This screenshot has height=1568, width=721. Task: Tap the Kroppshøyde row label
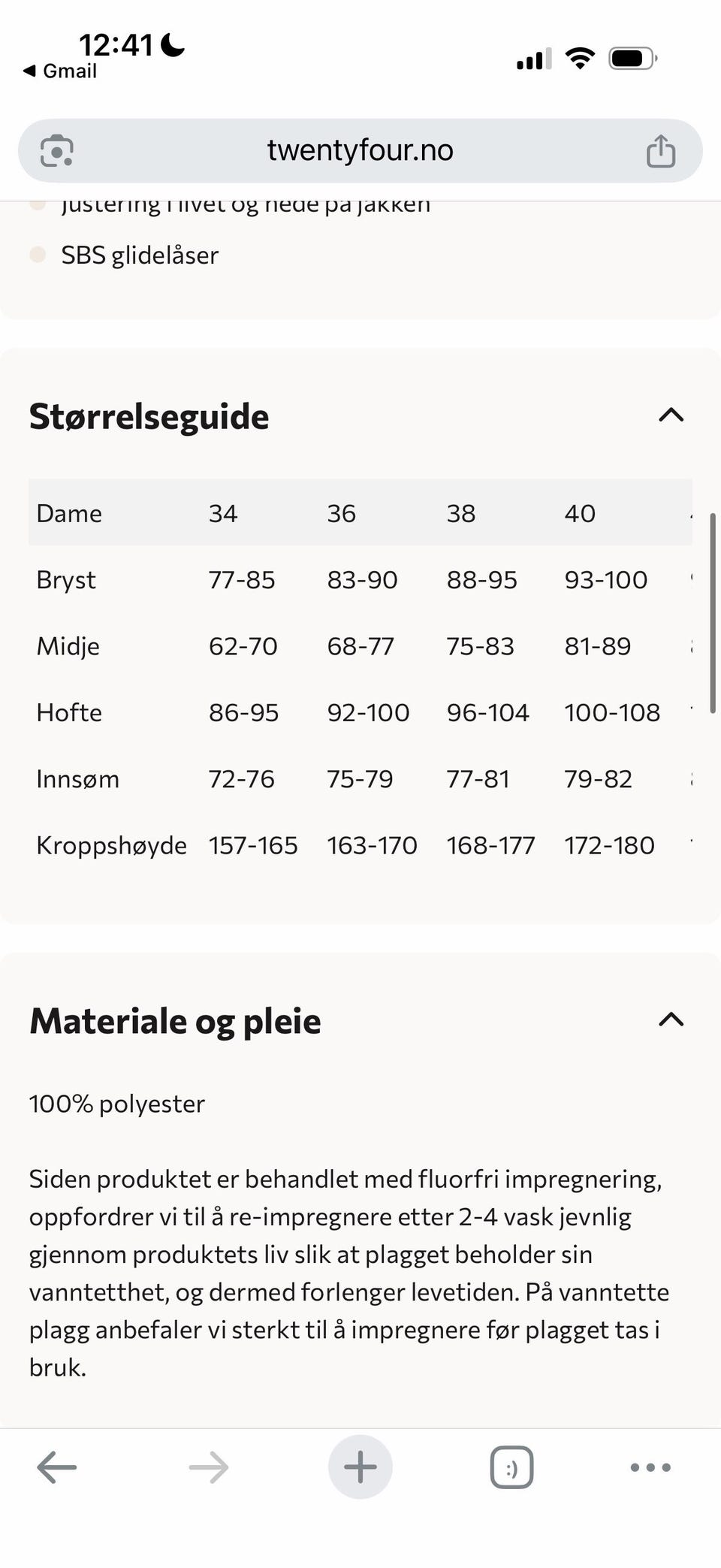tap(111, 845)
